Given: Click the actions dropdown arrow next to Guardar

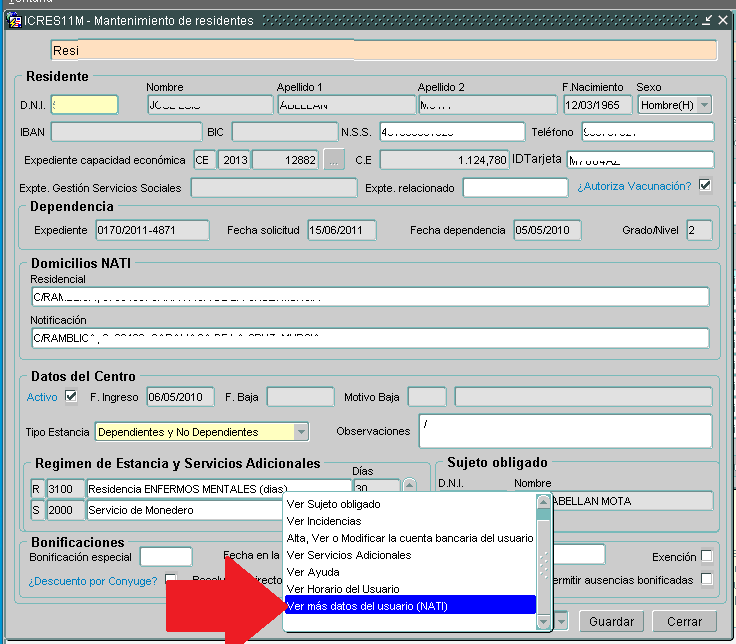Looking at the screenshot, I should point(562,622).
